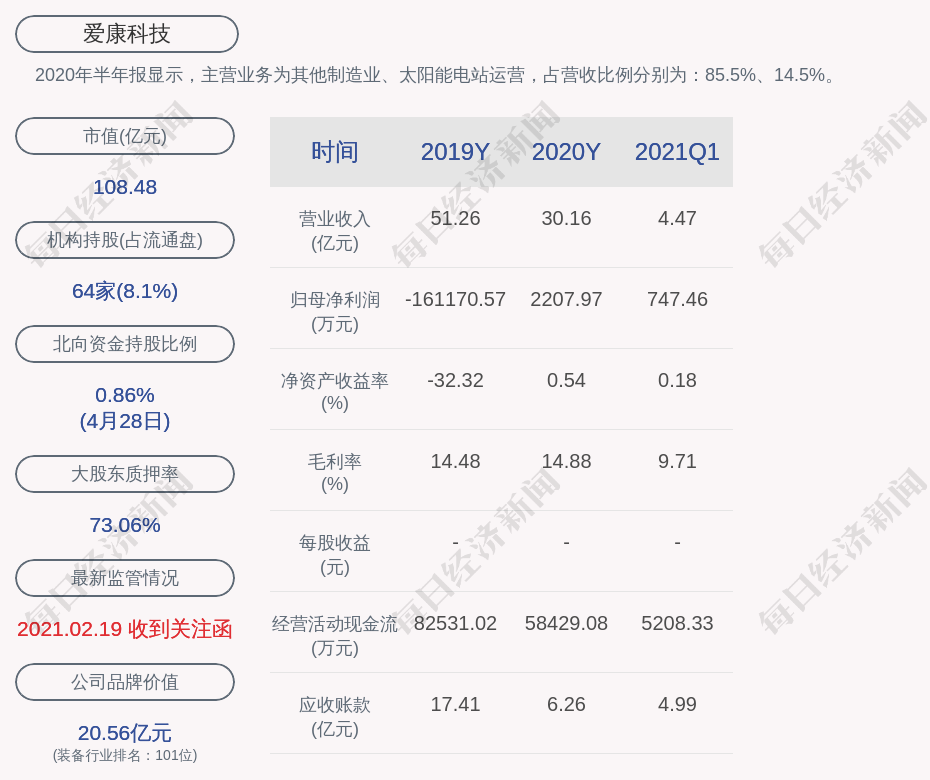Select the 市值(亿元) label pill
930x780 pixels.
coord(125,136)
